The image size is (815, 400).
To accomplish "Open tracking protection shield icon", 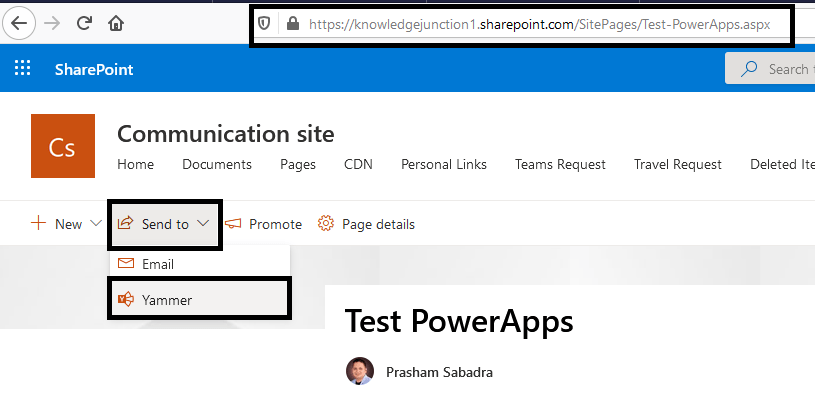I will (264, 23).
